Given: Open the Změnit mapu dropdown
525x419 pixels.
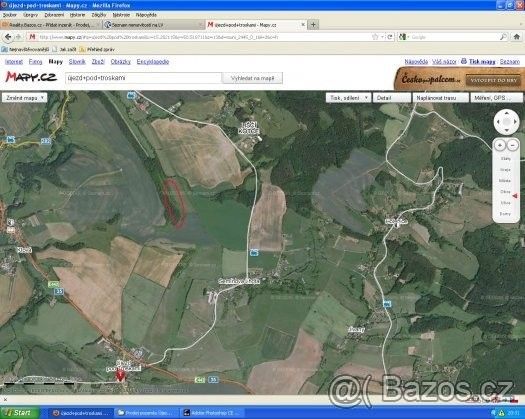Looking at the screenshot, I should tap(24, 98).
